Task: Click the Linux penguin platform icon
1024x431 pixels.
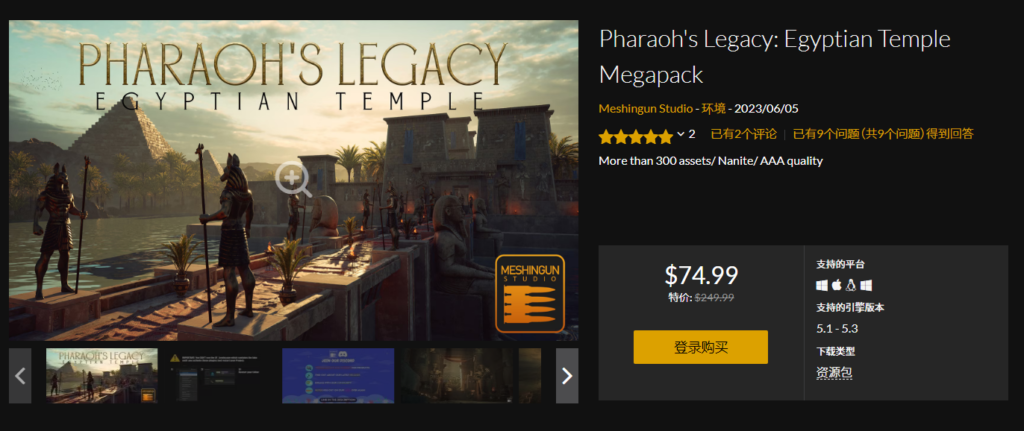Action: point(851,285)
